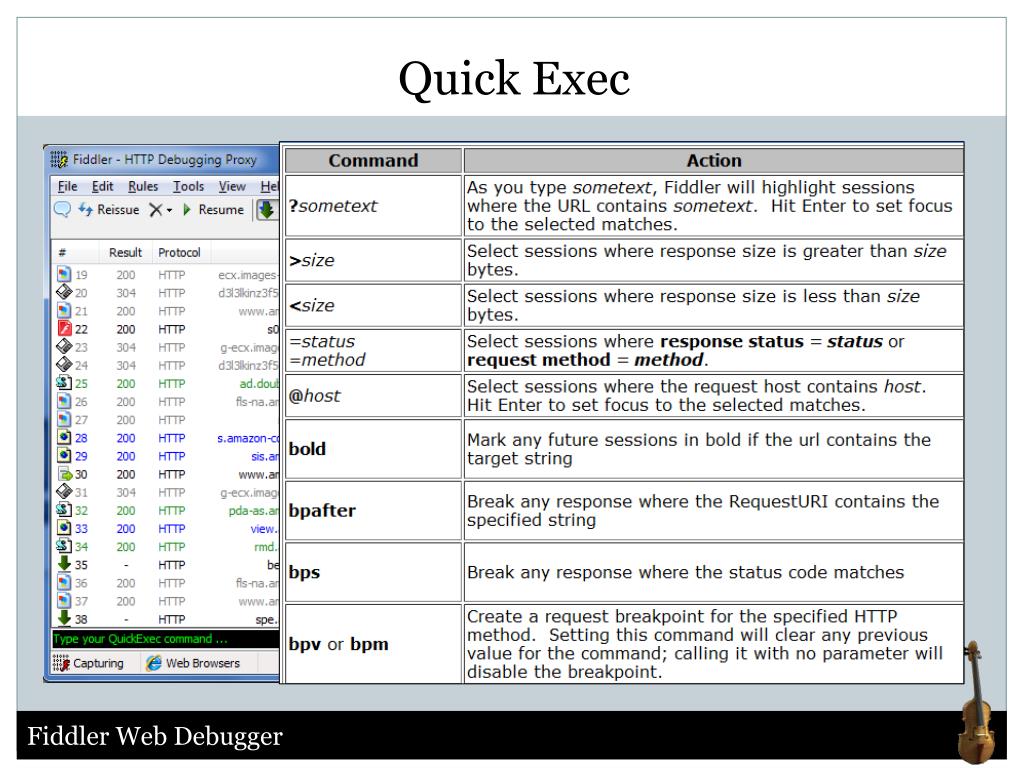Image resolution: width=1024 pixels, height=768 pixels.
Task: Open the View menu
Action: point(232,186)
